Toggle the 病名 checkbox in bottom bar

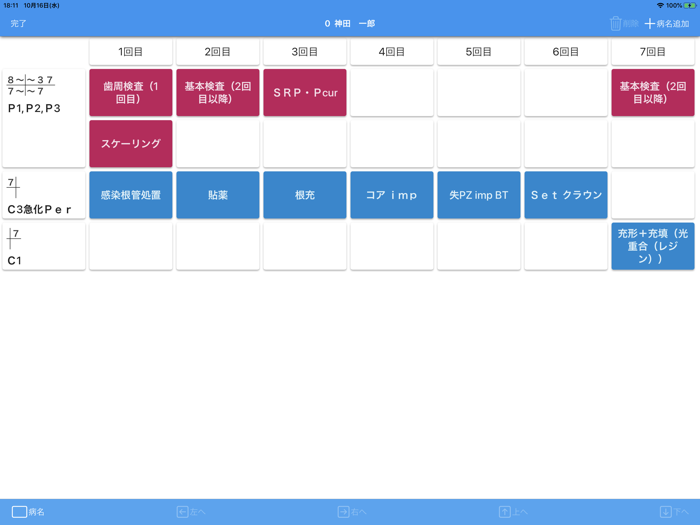click(19, 512)
